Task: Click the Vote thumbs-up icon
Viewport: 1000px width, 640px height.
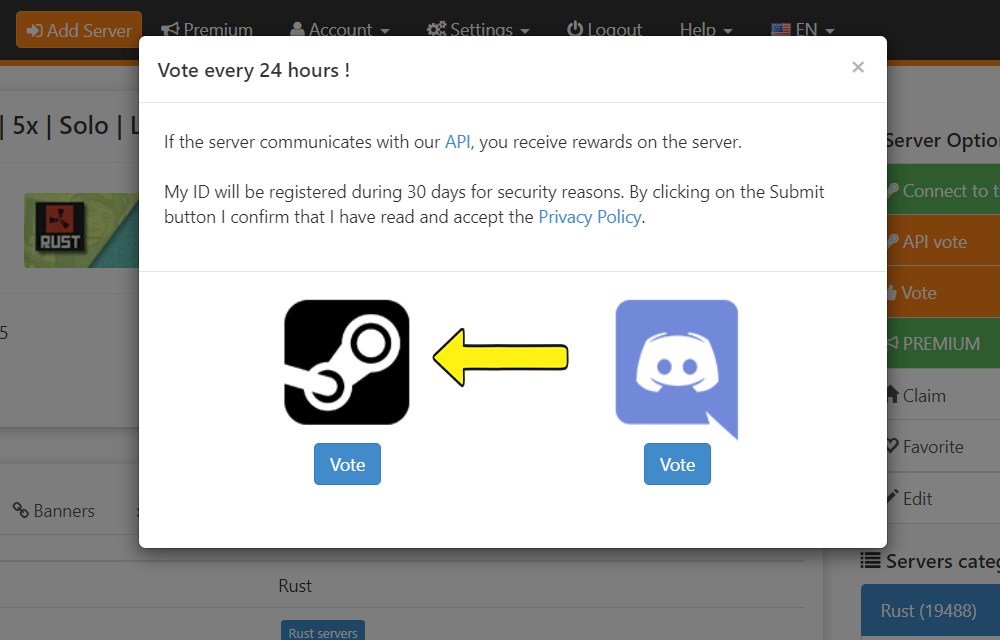Action: click(x=892, y=292)
